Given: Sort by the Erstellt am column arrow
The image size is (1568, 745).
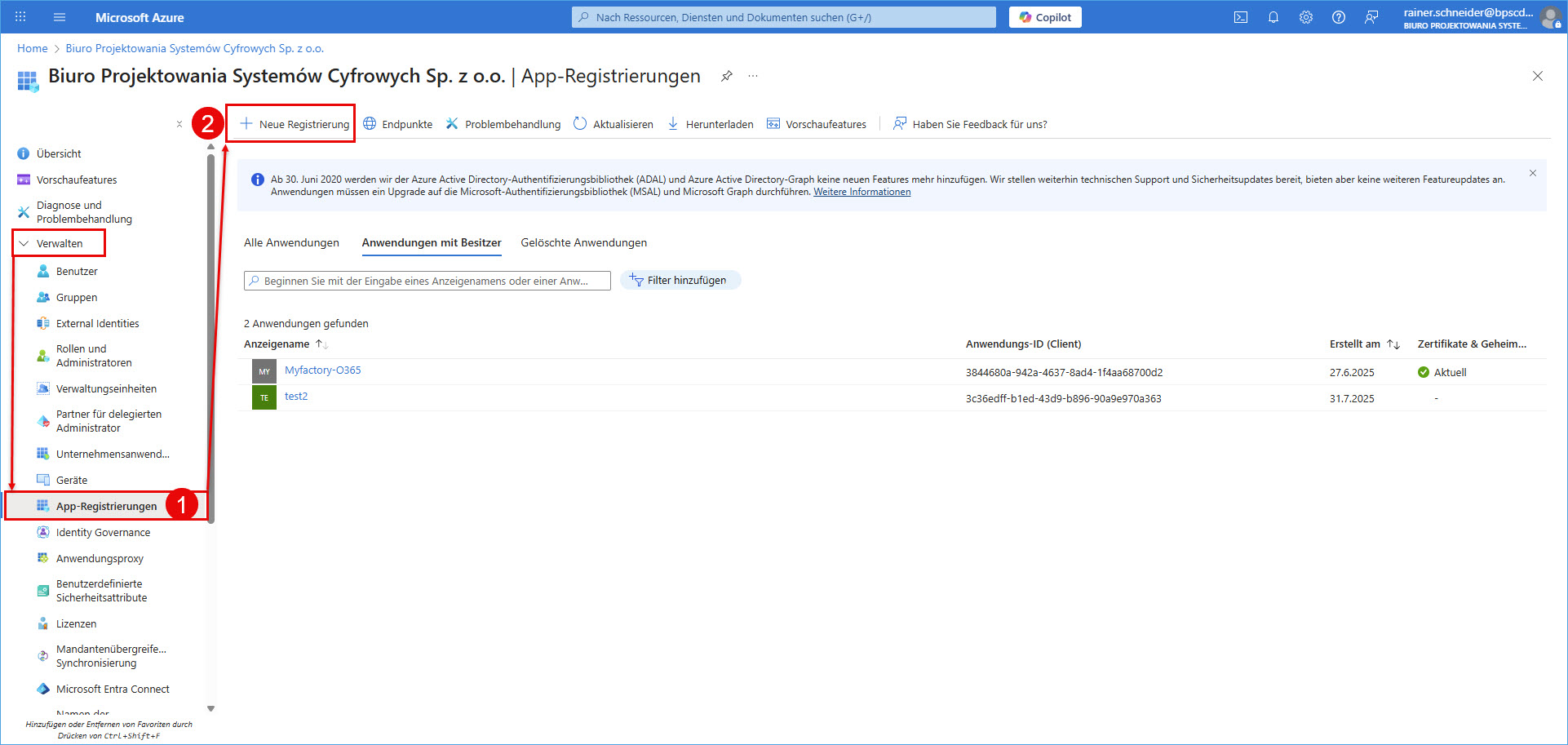Looking at the screenshot, I should [1393, 344].
